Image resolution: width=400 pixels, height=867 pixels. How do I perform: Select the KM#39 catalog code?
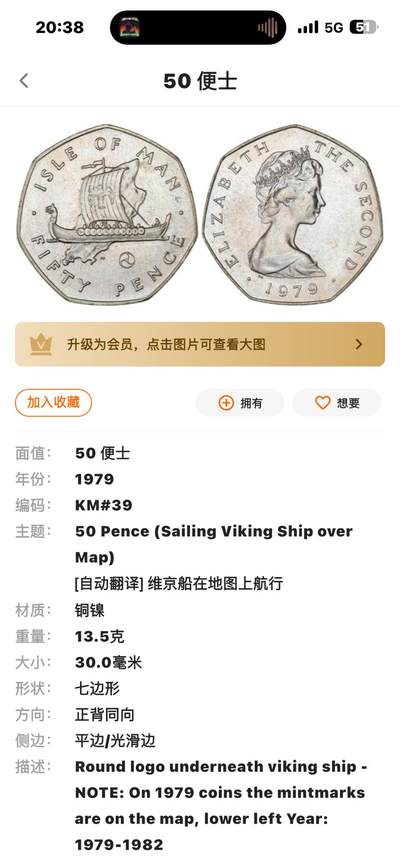coord(103,505)
